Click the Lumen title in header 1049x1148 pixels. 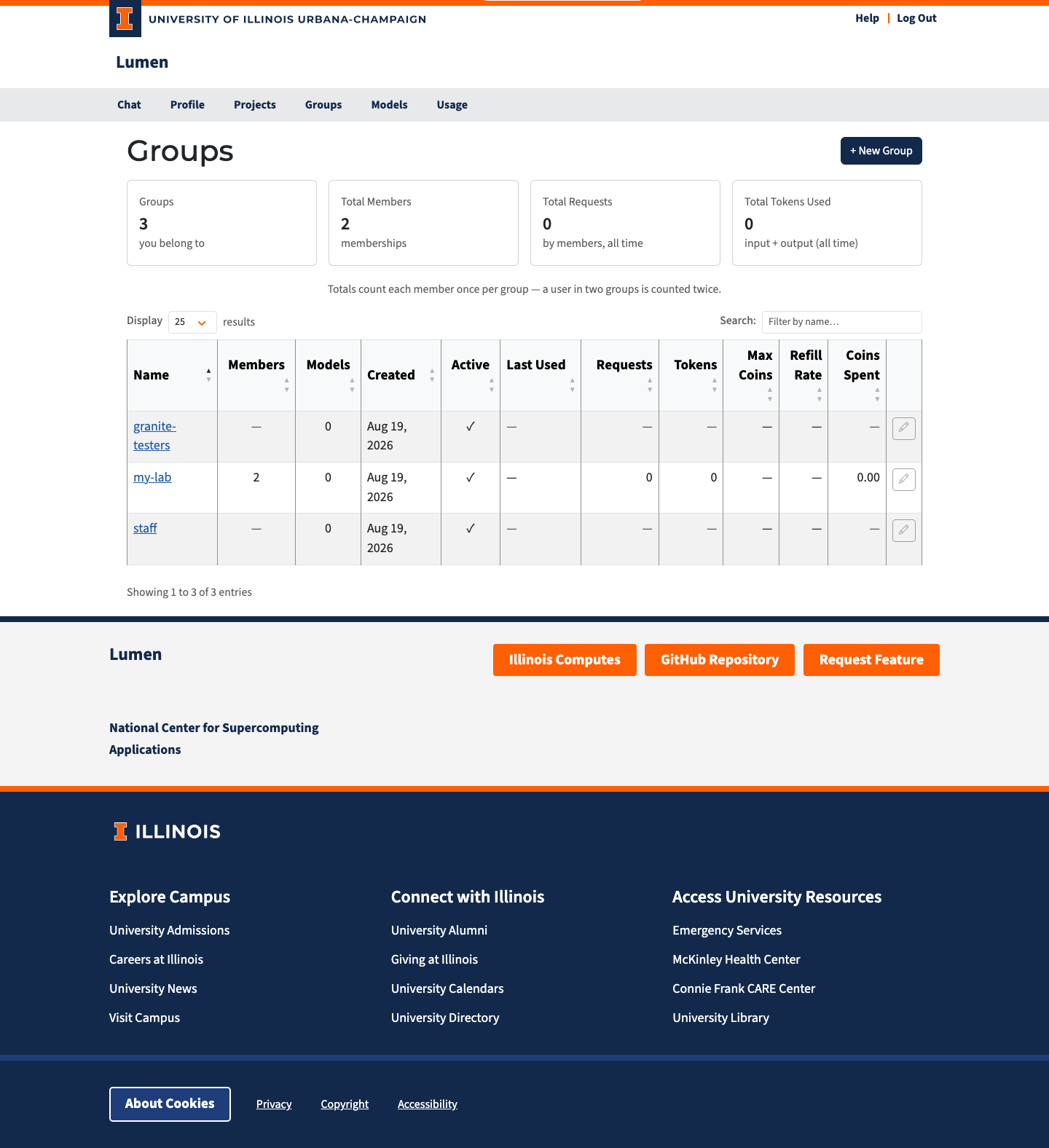pyautogui.click(x=142, y=62)
